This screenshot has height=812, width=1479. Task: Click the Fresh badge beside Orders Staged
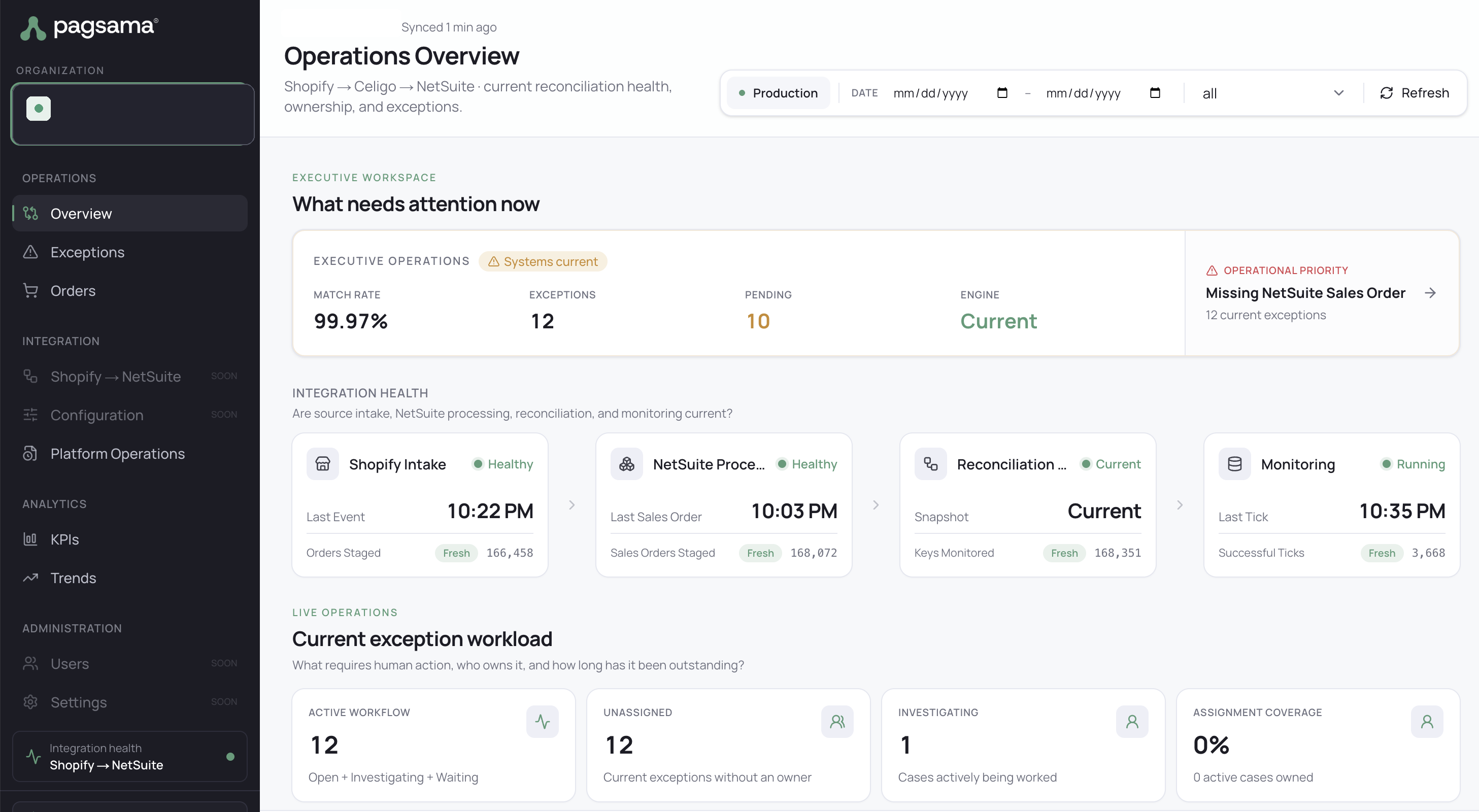click(456, 553)
